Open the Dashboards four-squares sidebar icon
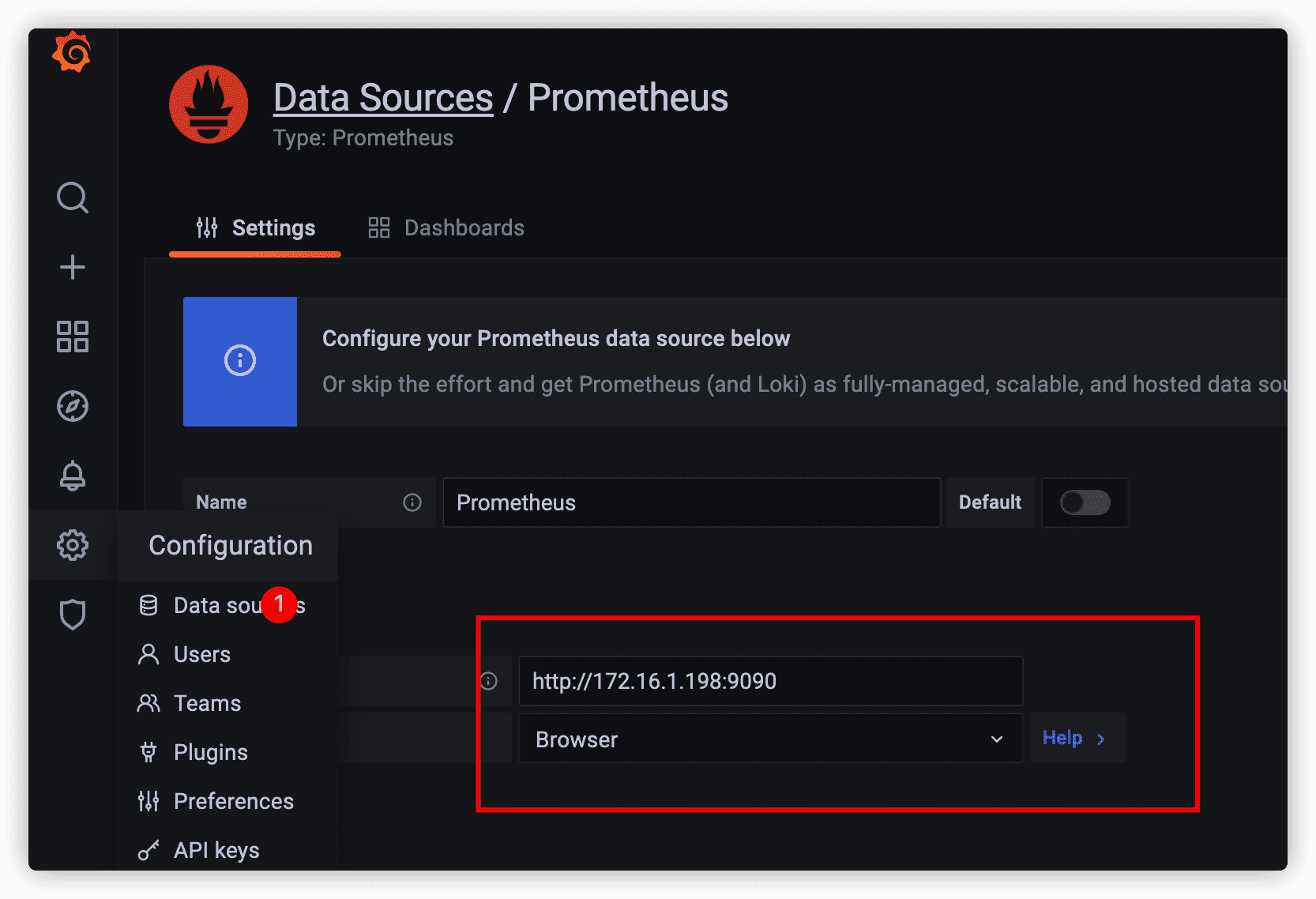The height and width of the screenshot is (899, 1316). click(x=73, y=337)
